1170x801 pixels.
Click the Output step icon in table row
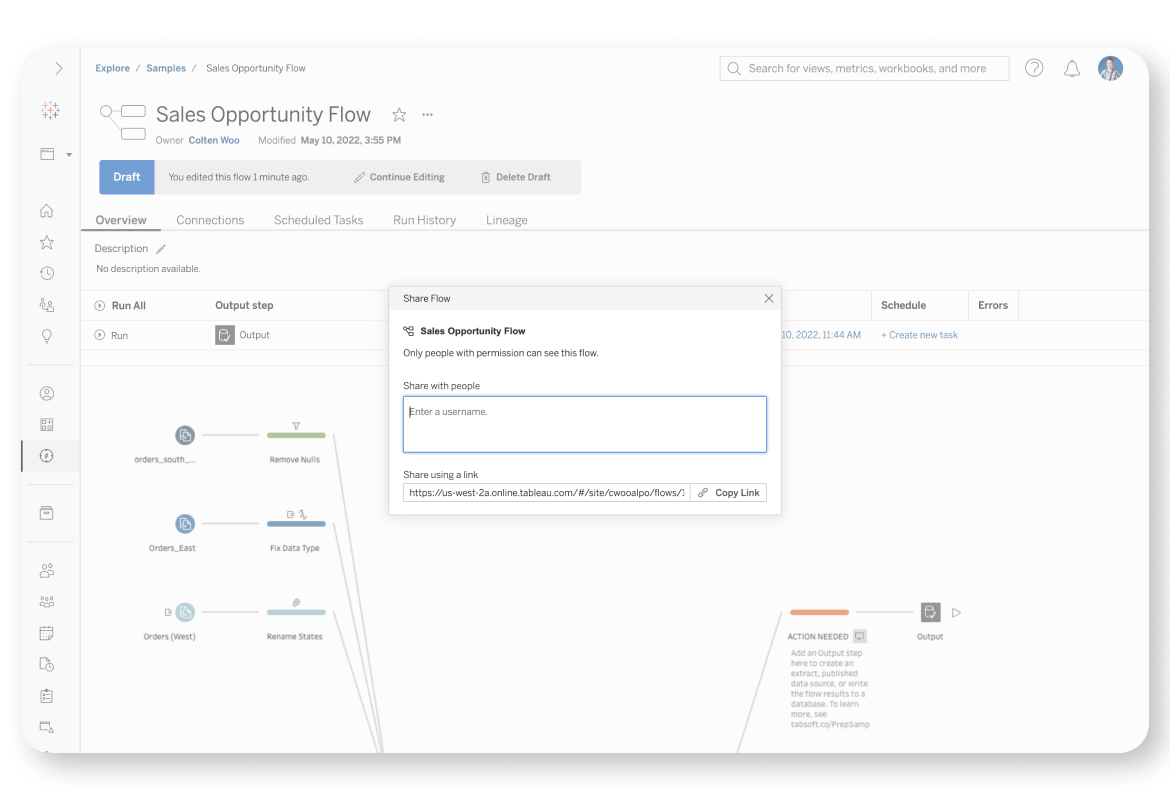pyautogui.click(x=225, y=335)
